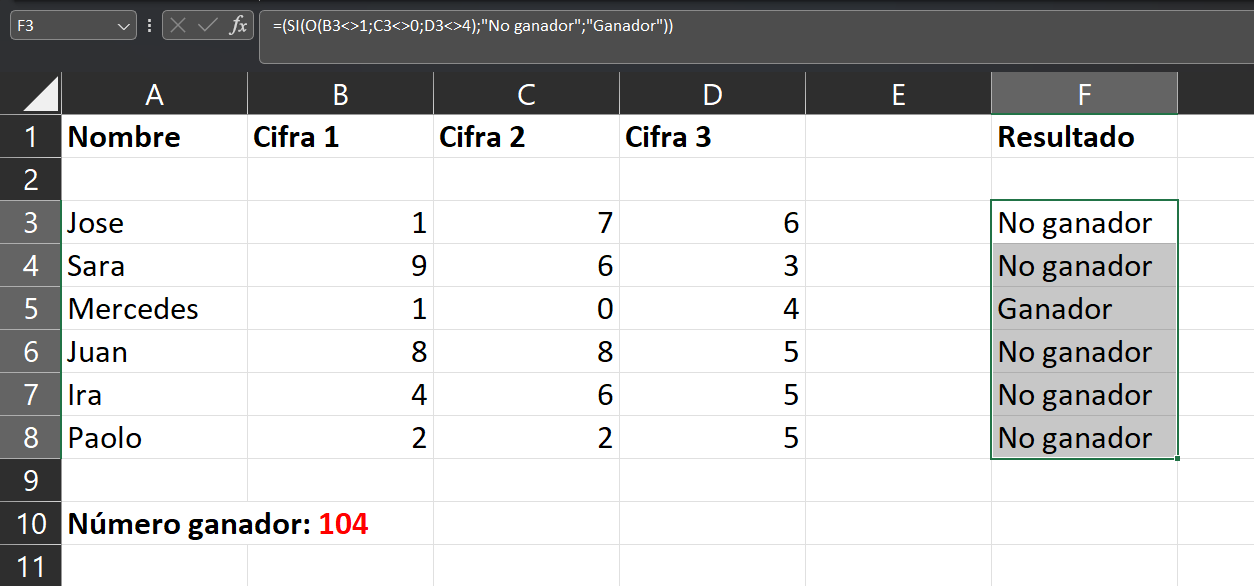
Task: Select column D header
Action: [x=712, y=94]
